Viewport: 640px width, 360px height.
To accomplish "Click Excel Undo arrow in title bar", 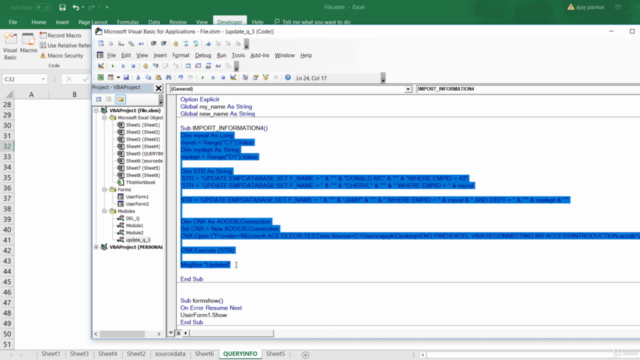I will click(x=76, y=7).
